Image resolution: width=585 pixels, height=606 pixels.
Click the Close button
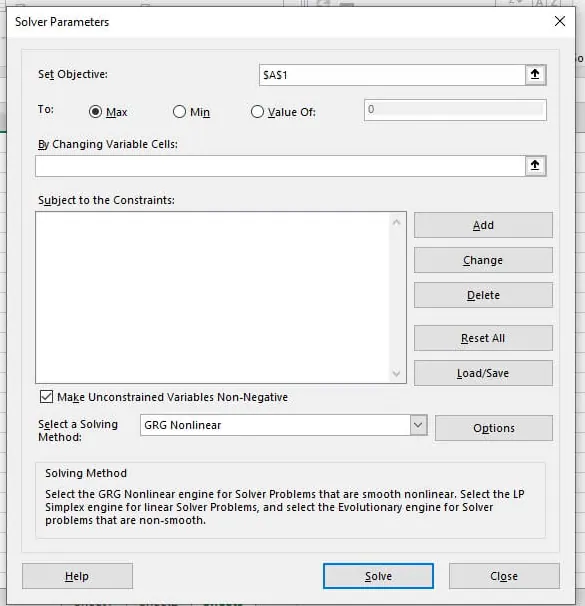504,576
